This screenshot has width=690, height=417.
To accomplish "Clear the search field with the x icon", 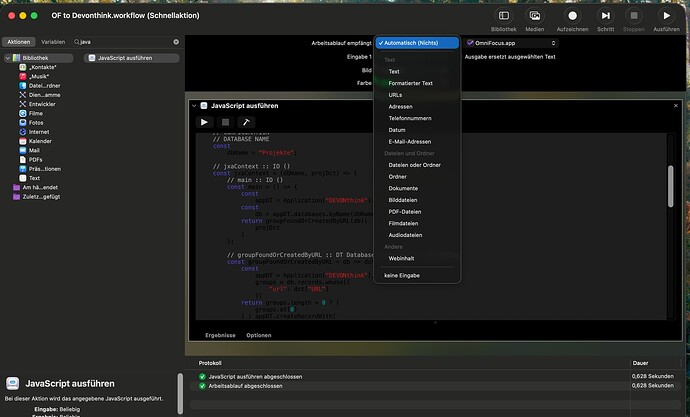I will coord(177,42).
